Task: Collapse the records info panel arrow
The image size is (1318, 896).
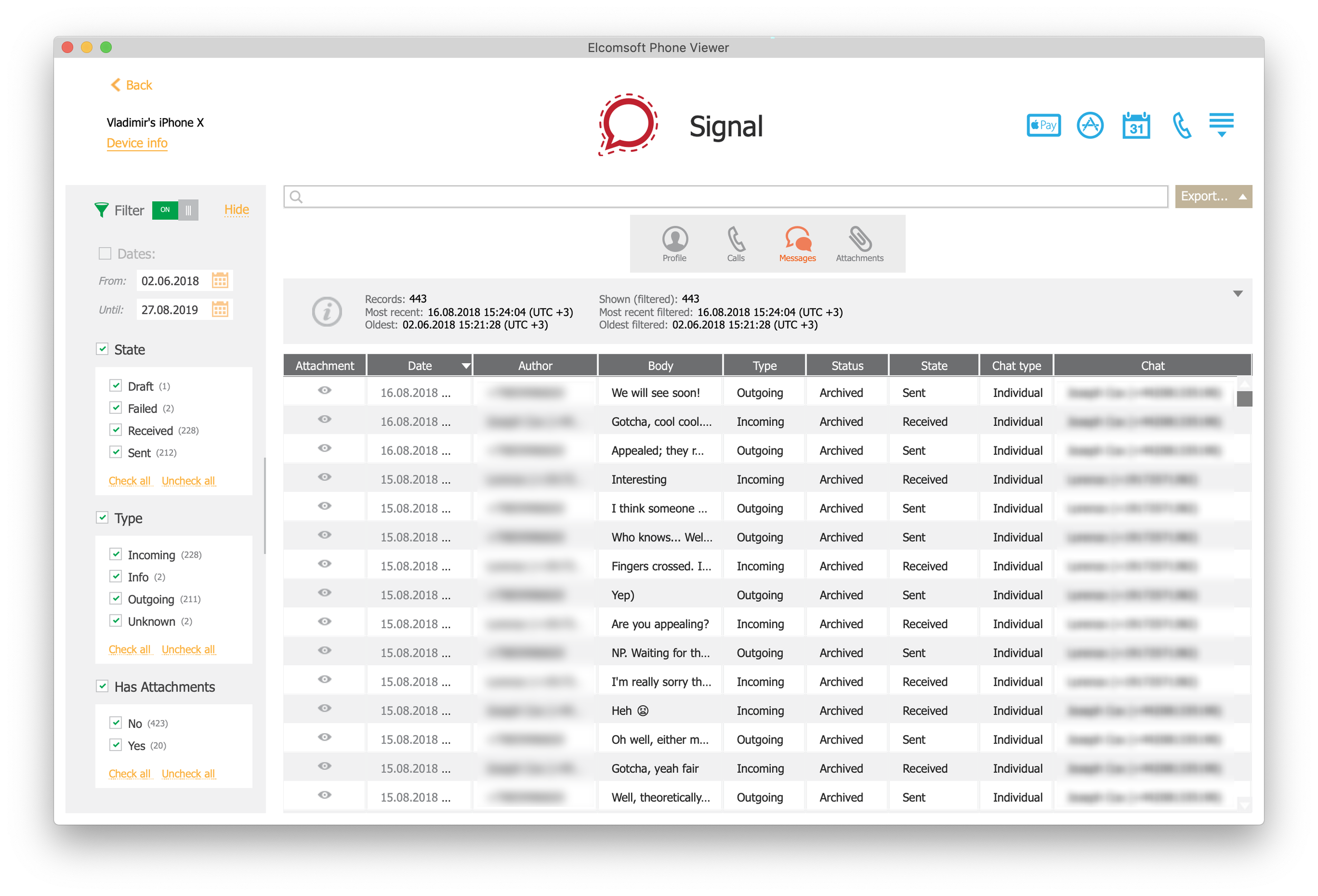Action: point(1237,294)
